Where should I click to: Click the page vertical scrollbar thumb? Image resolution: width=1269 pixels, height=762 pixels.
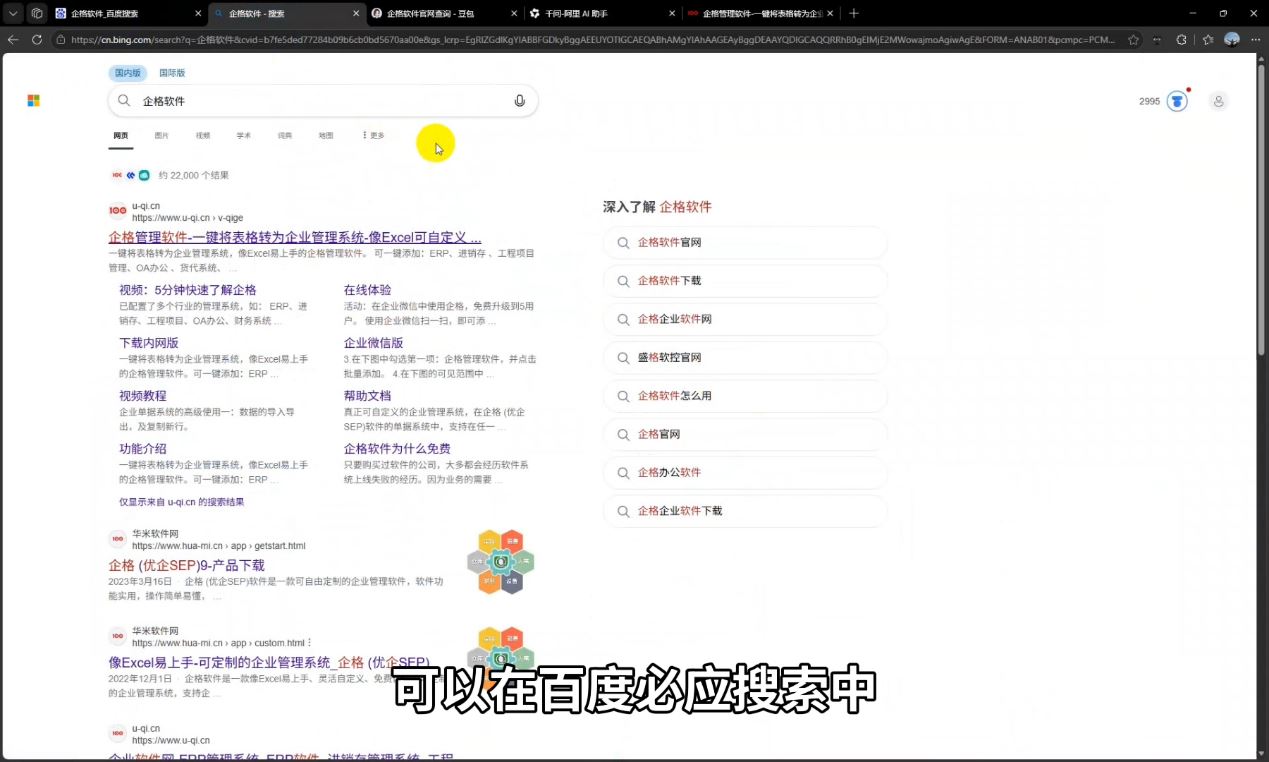pos(1262,210)
